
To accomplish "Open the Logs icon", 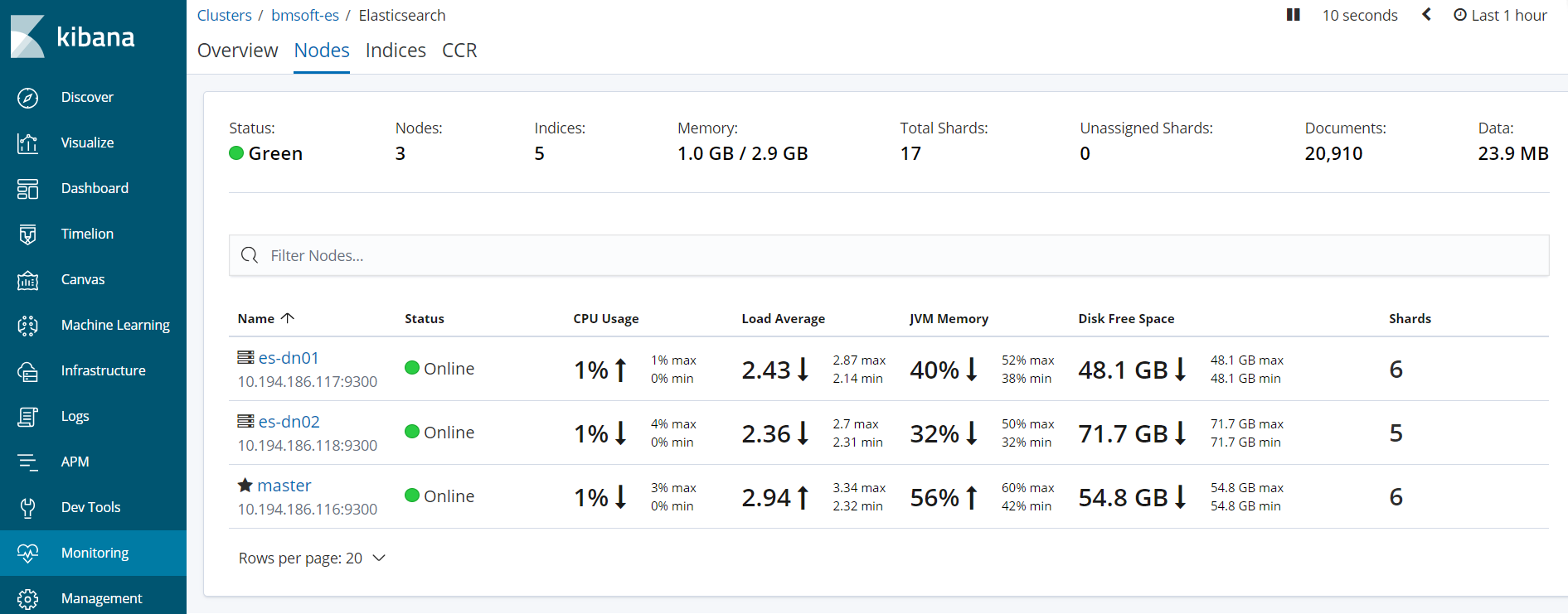I will click(x=27, y=417).
